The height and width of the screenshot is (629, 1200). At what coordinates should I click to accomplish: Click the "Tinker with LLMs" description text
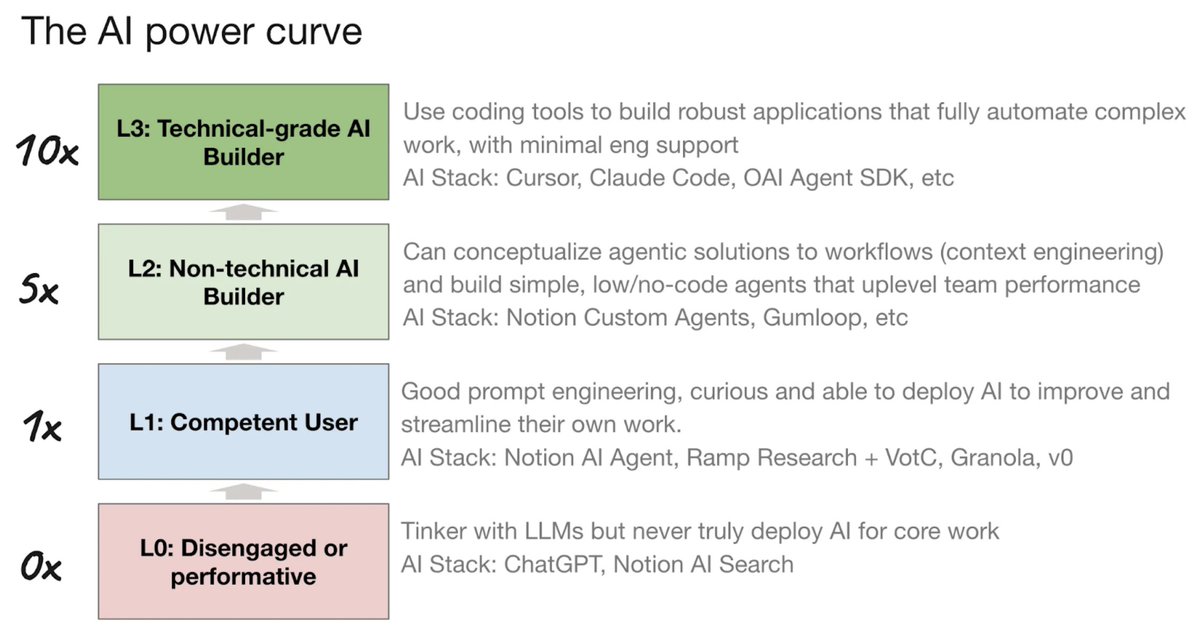coord(700,531)
